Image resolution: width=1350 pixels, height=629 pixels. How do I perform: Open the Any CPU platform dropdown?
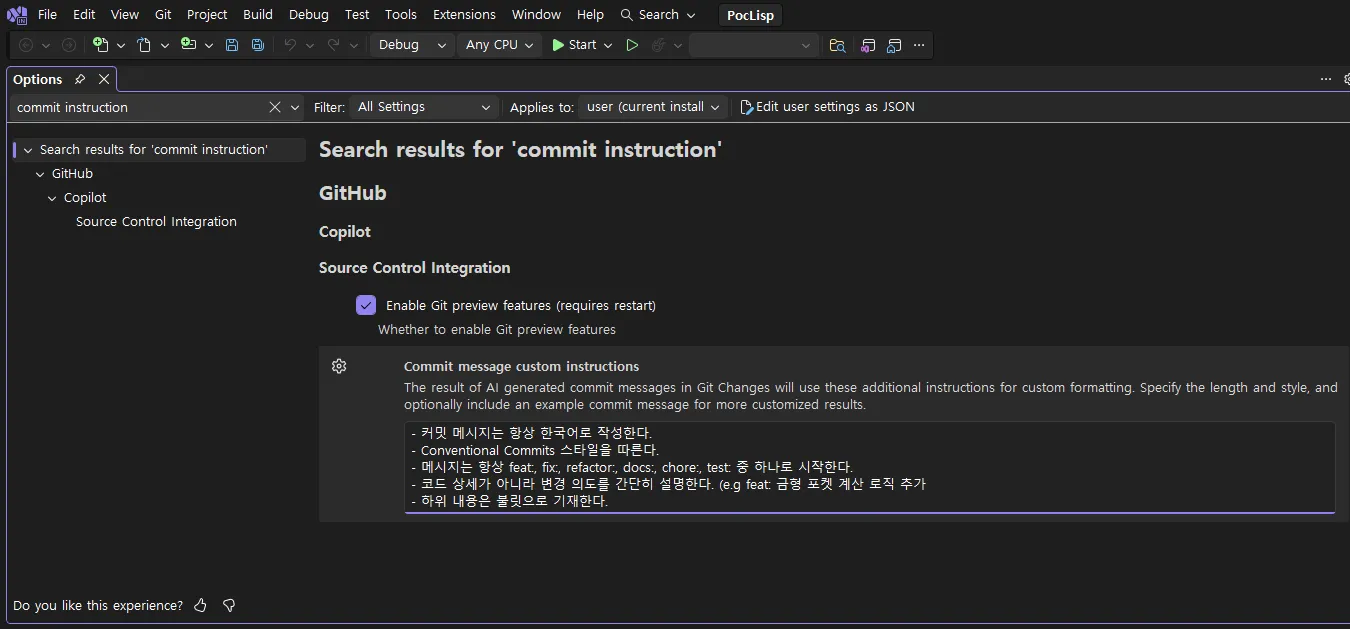click(x=498, y=45)
